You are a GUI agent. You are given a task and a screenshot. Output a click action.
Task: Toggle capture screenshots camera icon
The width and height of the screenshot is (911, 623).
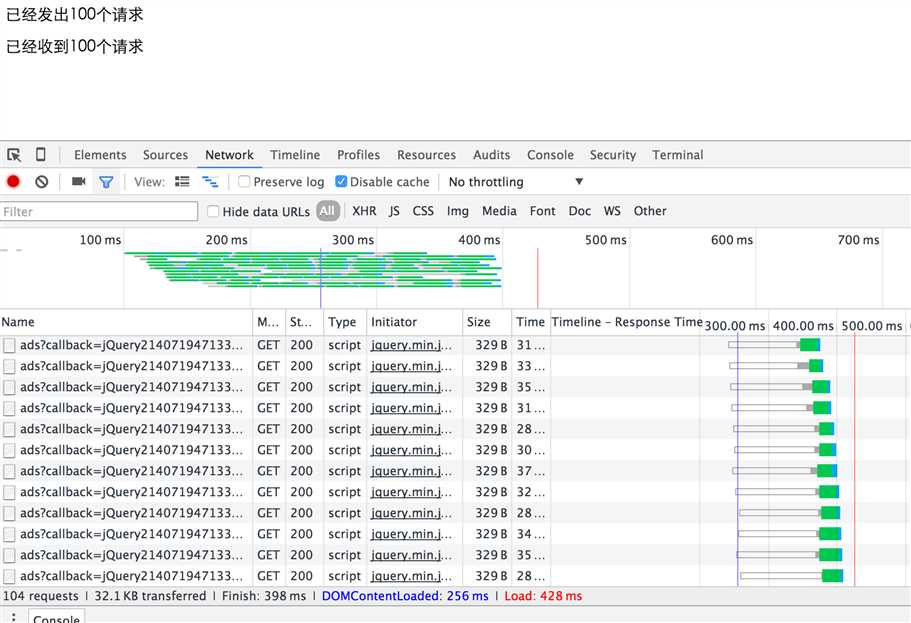(78, 181)
